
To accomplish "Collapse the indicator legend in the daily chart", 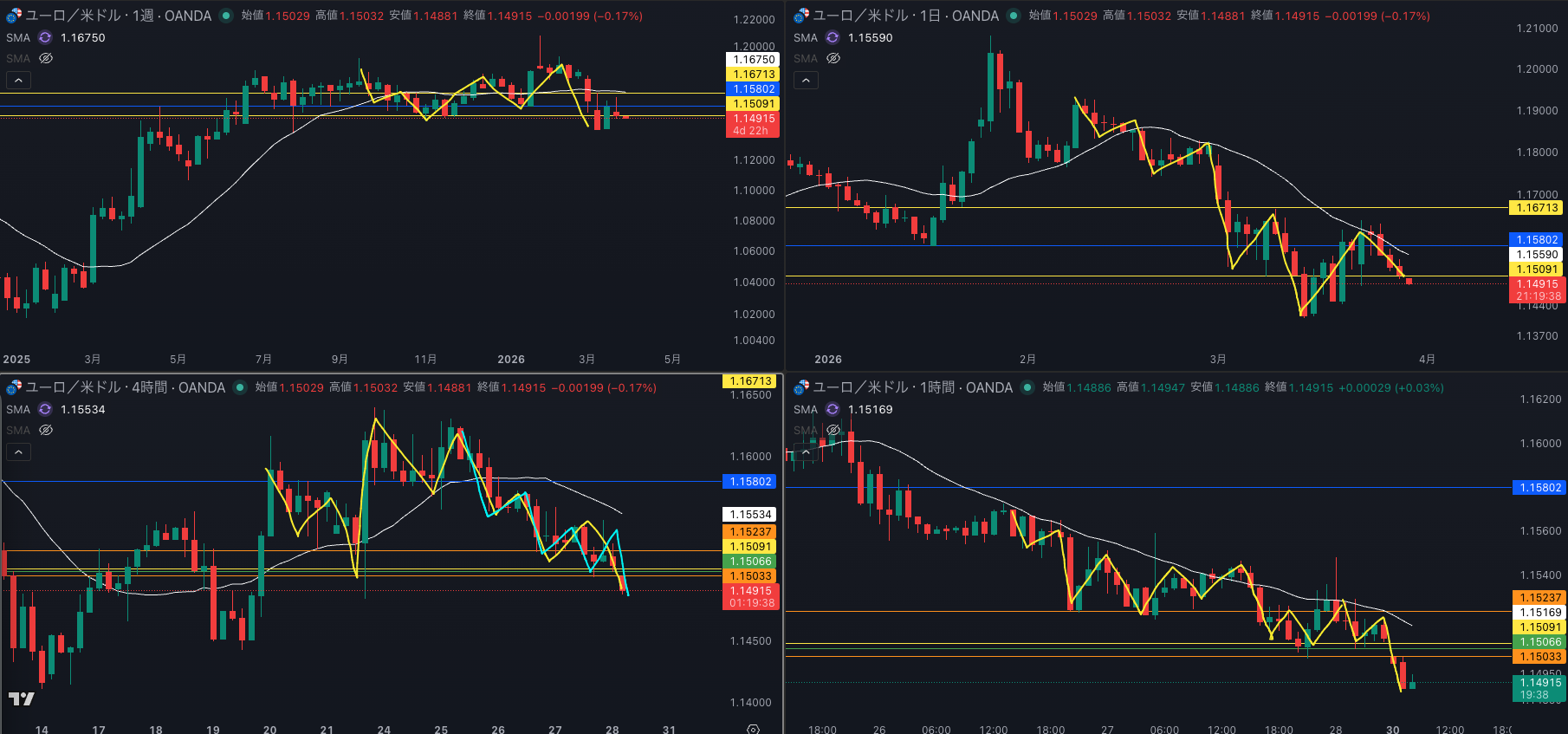I will [x=806, y=80].
